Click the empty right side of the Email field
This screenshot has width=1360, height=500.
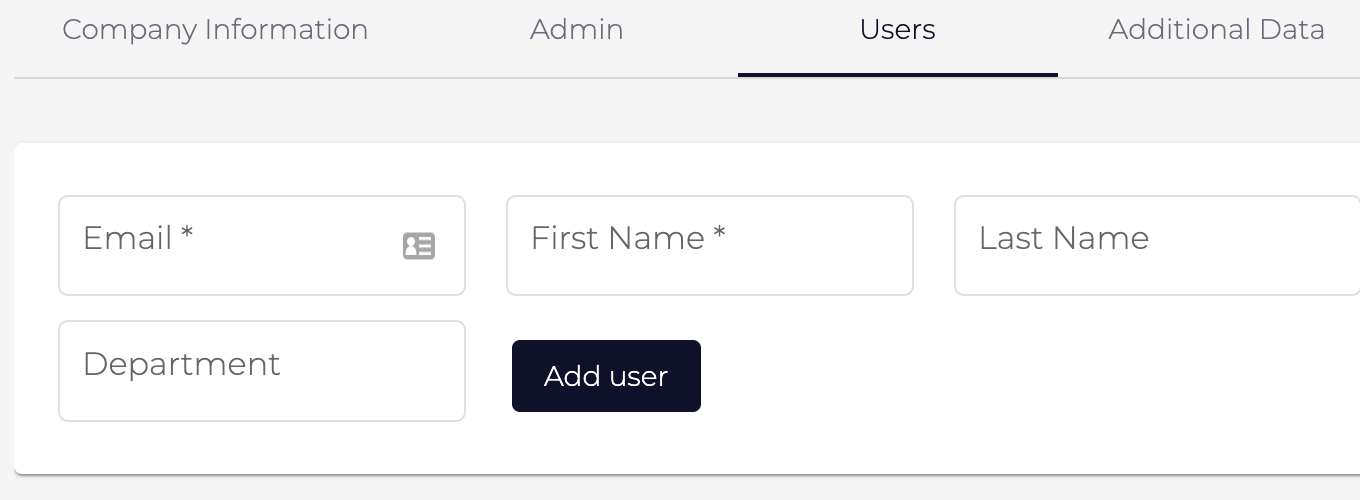300,246
